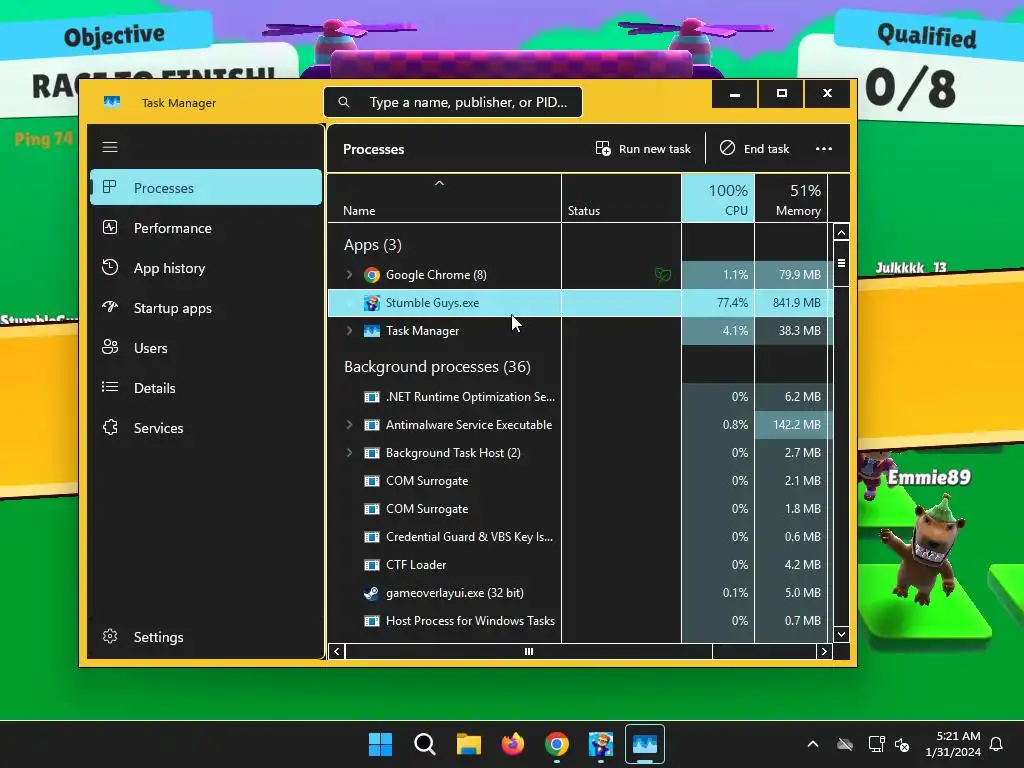Click the muted volume tray icon
This screenshot has height=768, width=1024.
(x=903, y=744)
